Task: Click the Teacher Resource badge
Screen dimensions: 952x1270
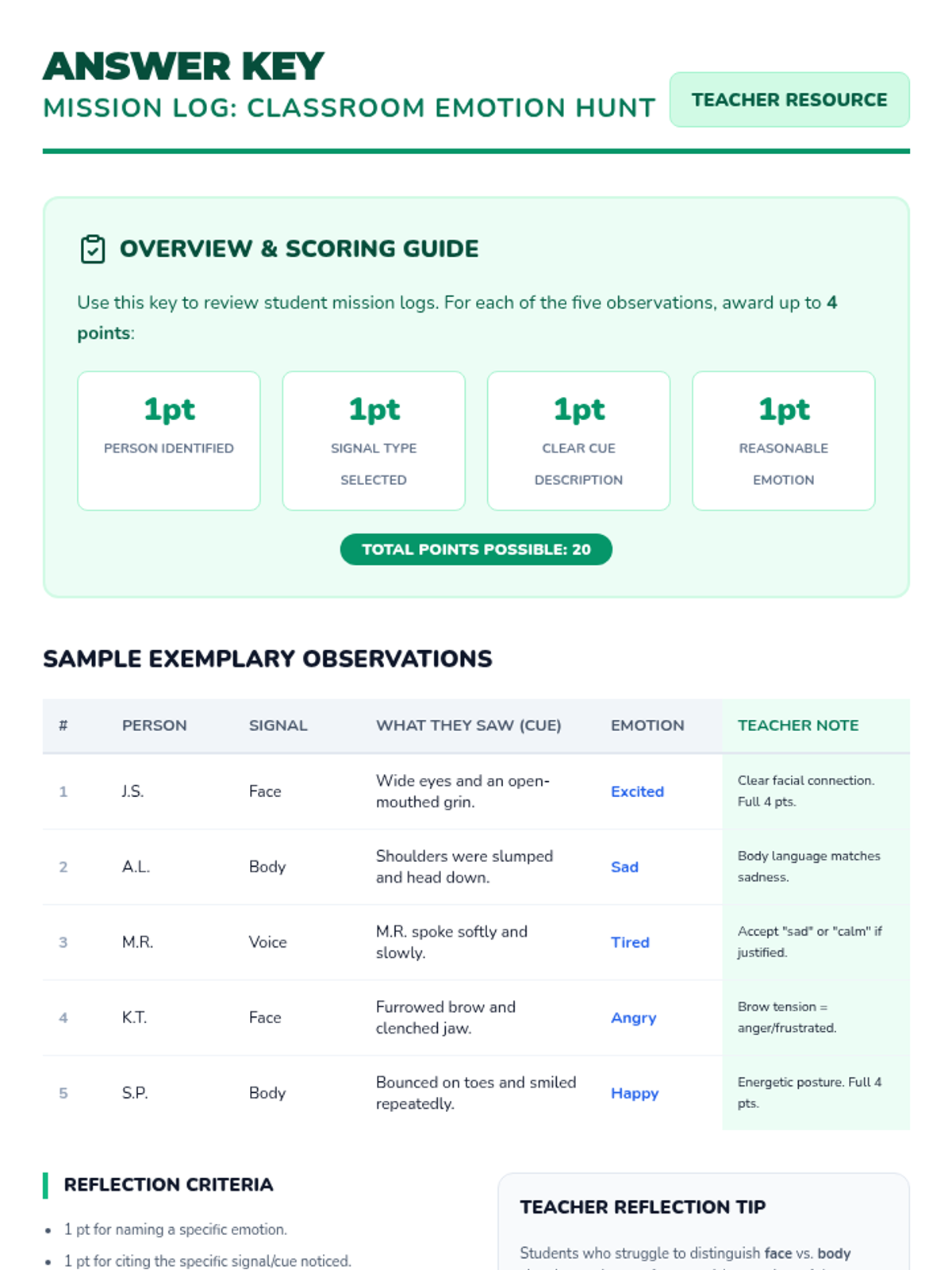Action: (789, 100)
